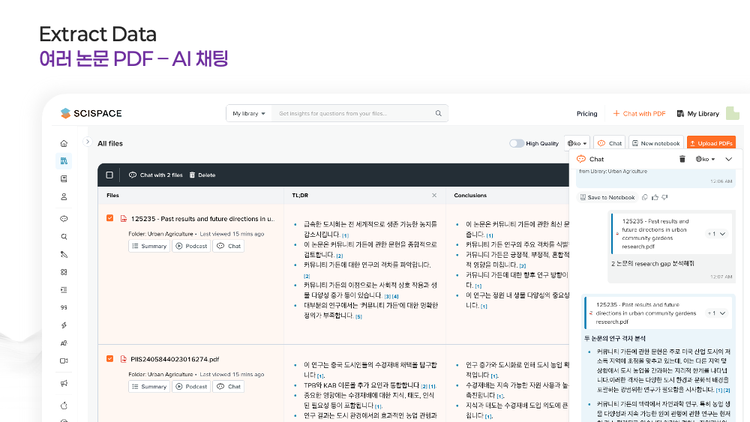Click the PDF icon beside 125235 file
The image size is (750, 422).
[123, 219]
